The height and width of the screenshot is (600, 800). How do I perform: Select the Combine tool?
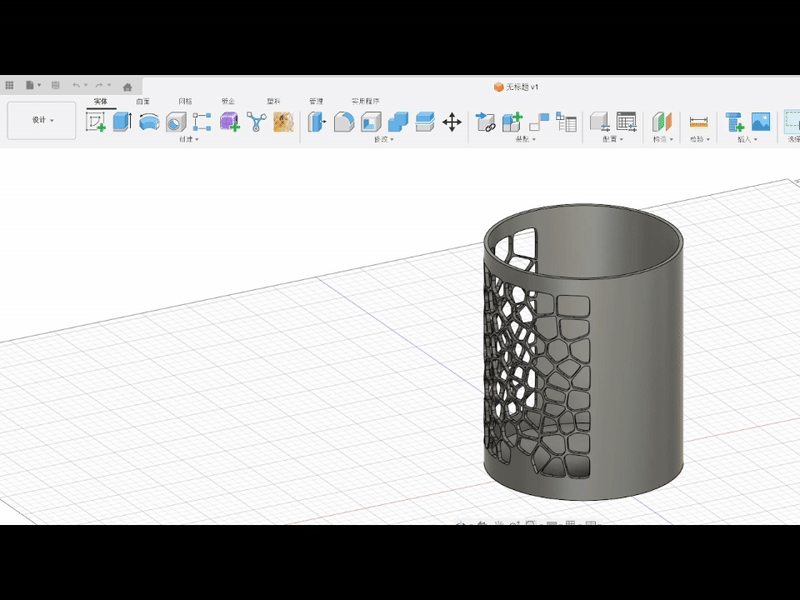(398, 122)
